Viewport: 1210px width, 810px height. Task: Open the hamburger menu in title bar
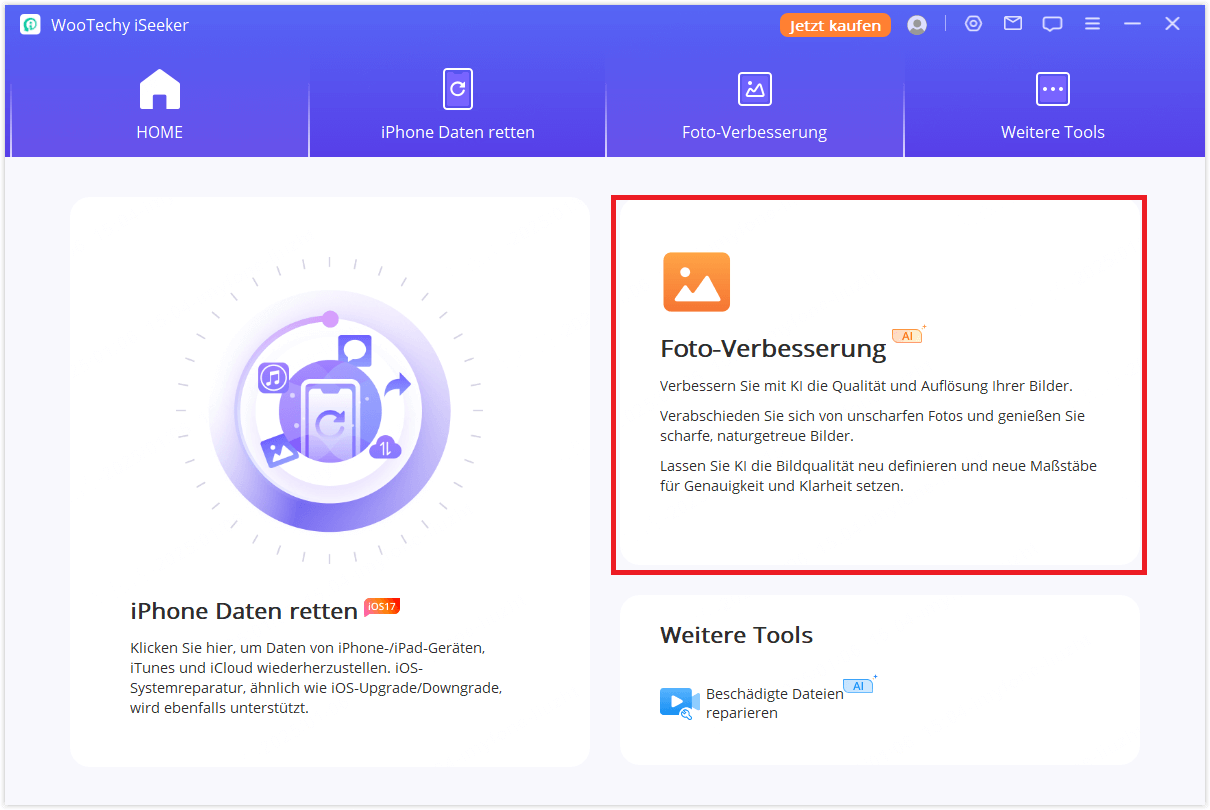point(1092,24)
